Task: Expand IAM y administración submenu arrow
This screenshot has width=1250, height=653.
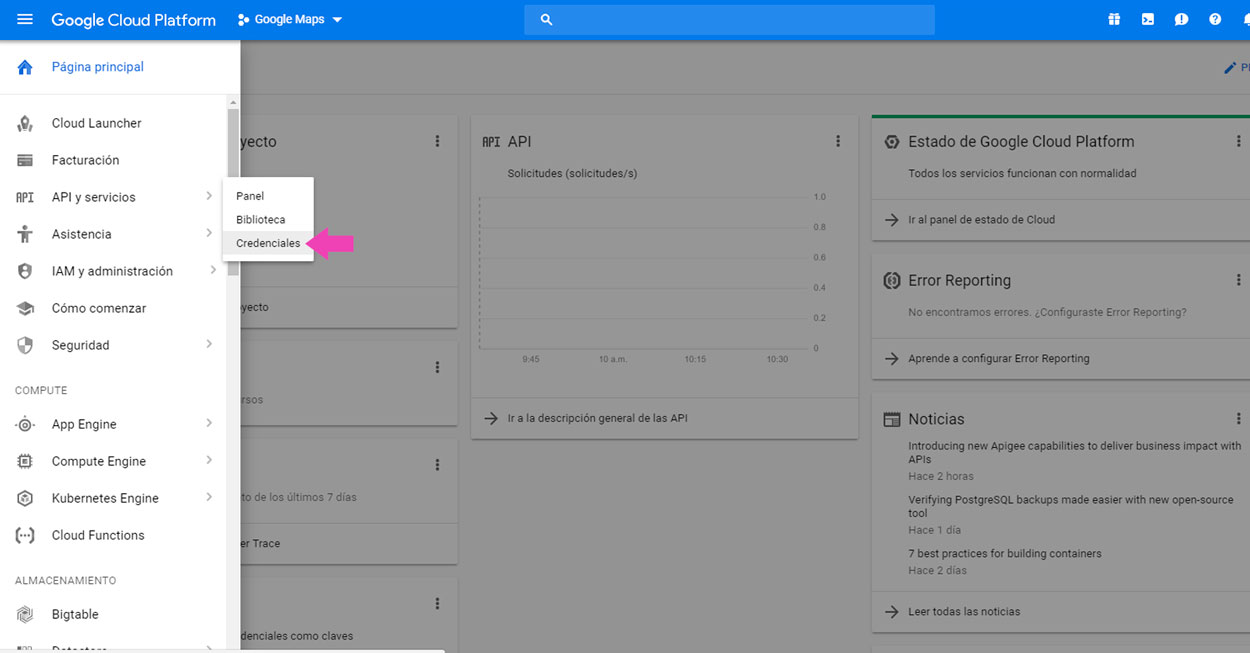Action: pos(213,270)
